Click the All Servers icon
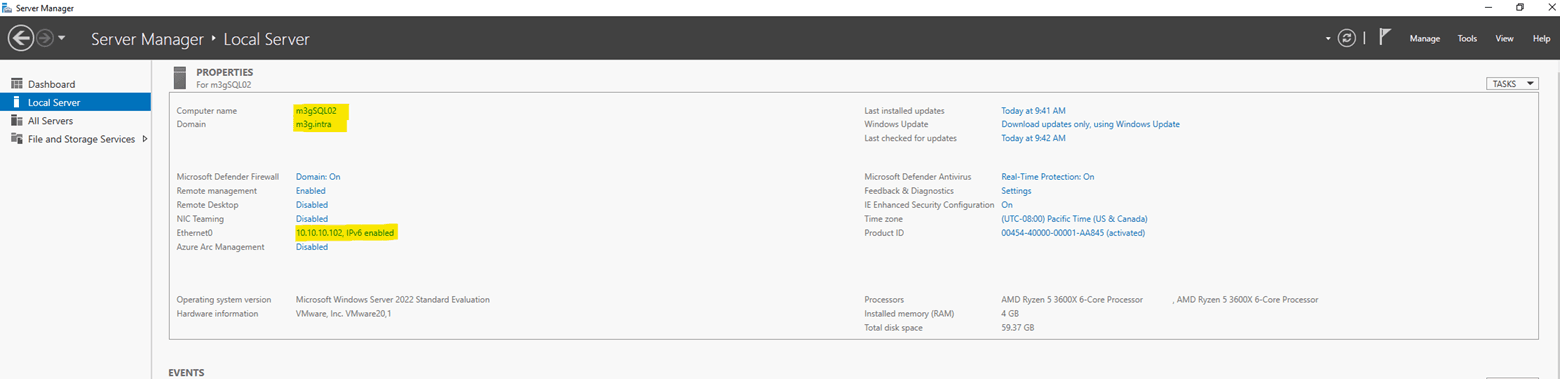Image resolution: width=1561 pixels, height=379 pixels. [16, 120]
